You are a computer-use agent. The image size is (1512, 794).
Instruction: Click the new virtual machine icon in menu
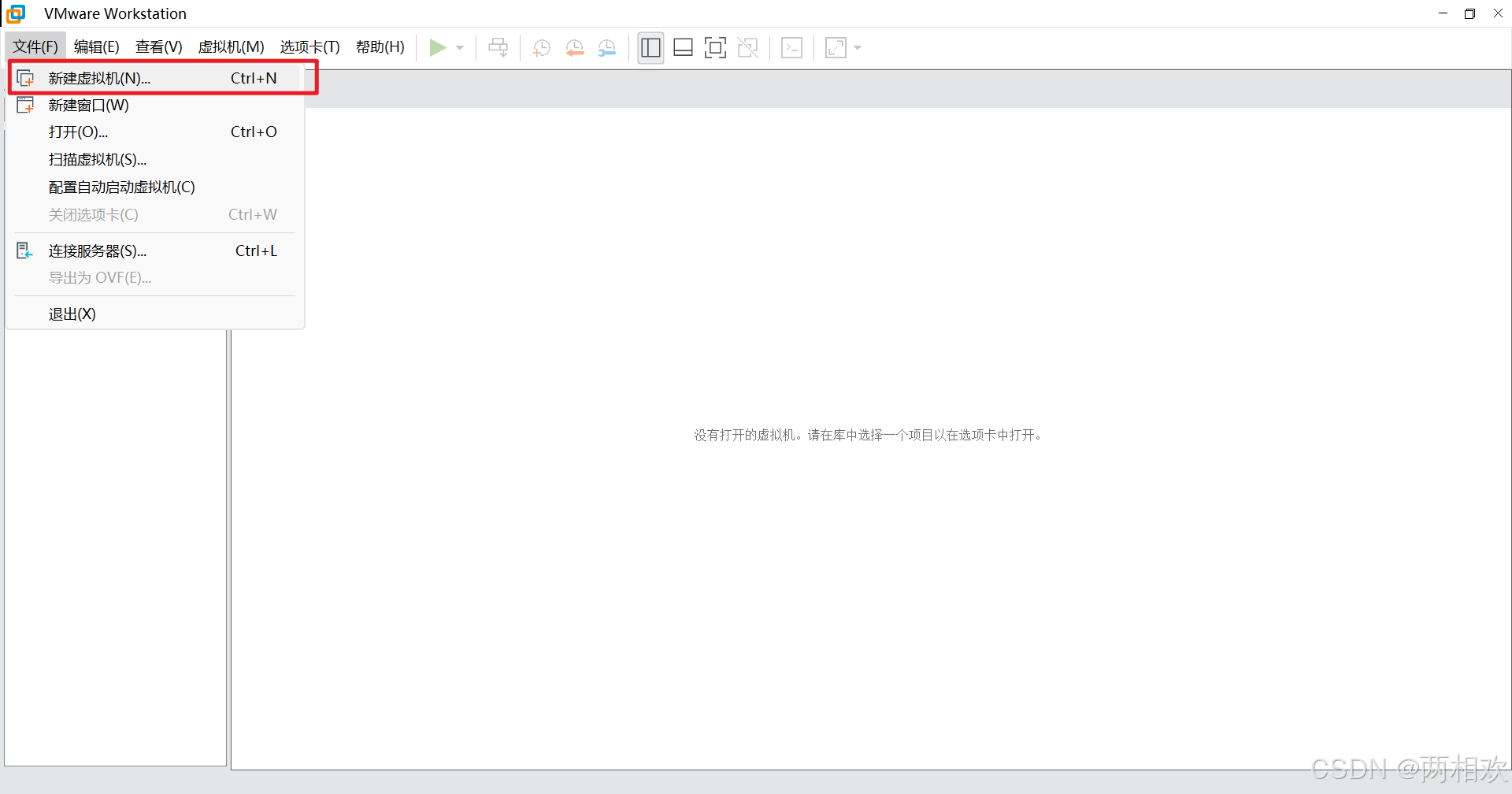click(25, 78)
